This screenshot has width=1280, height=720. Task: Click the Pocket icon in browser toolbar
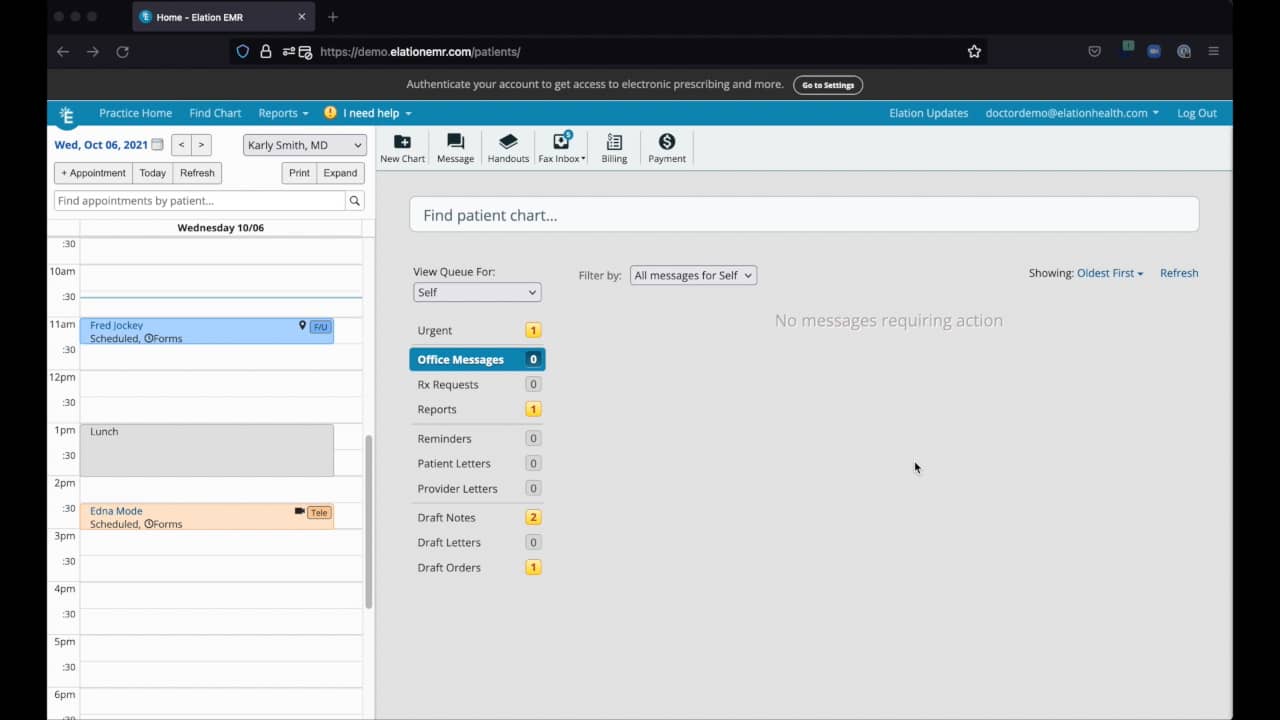[1095, 51]
